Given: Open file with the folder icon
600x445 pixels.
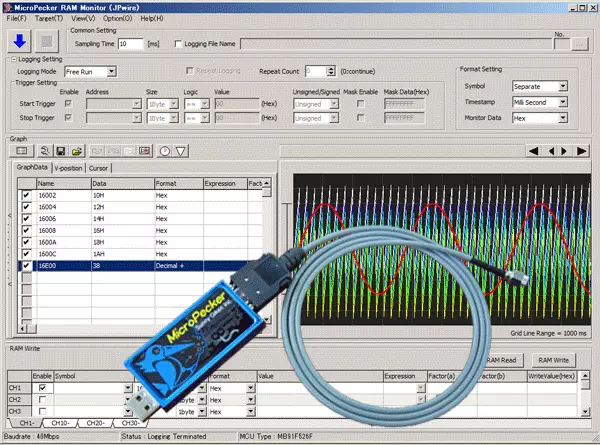Looking at the screenshot, I should click(x=76, y=151).
